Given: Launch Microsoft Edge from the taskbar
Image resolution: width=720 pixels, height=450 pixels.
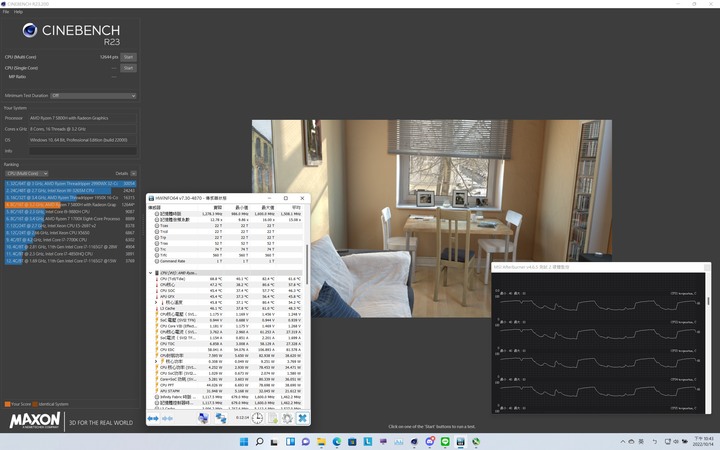Looking at the screenshot, I should coord(337,442).
